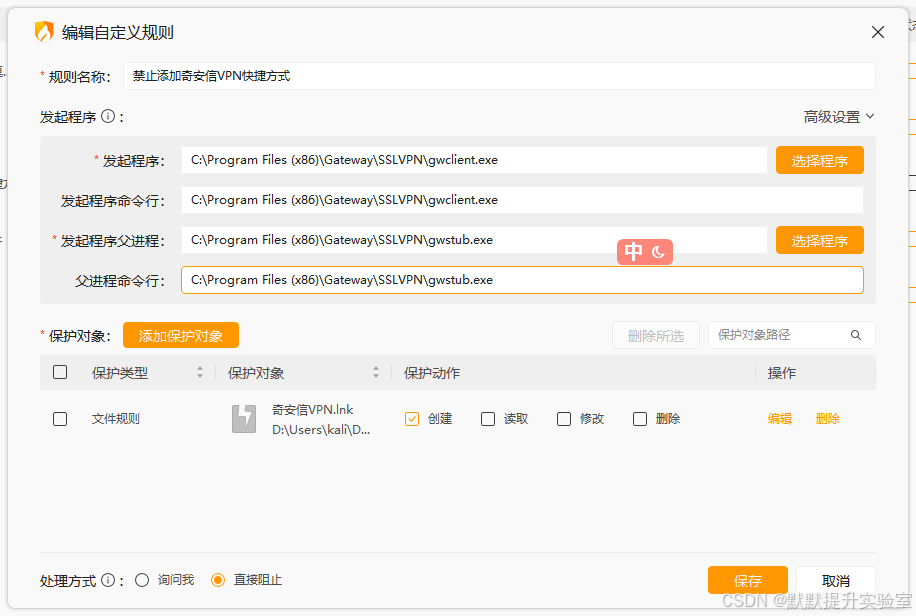Click the 操作 column header
The width and height of the screenshot is (916, 616).
point(782,373)
